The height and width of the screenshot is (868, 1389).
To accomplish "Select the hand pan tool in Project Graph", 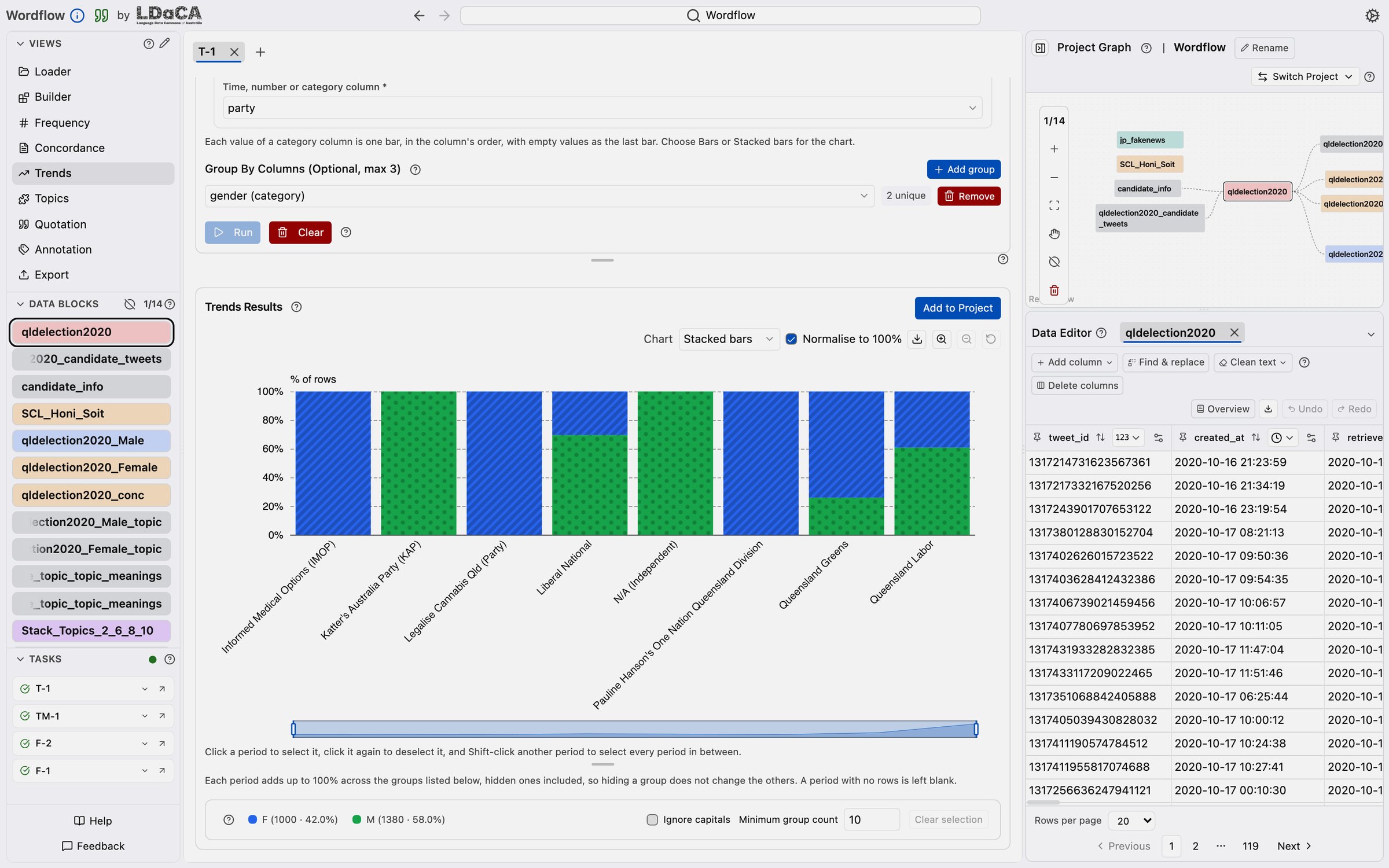I will 1054,234.
